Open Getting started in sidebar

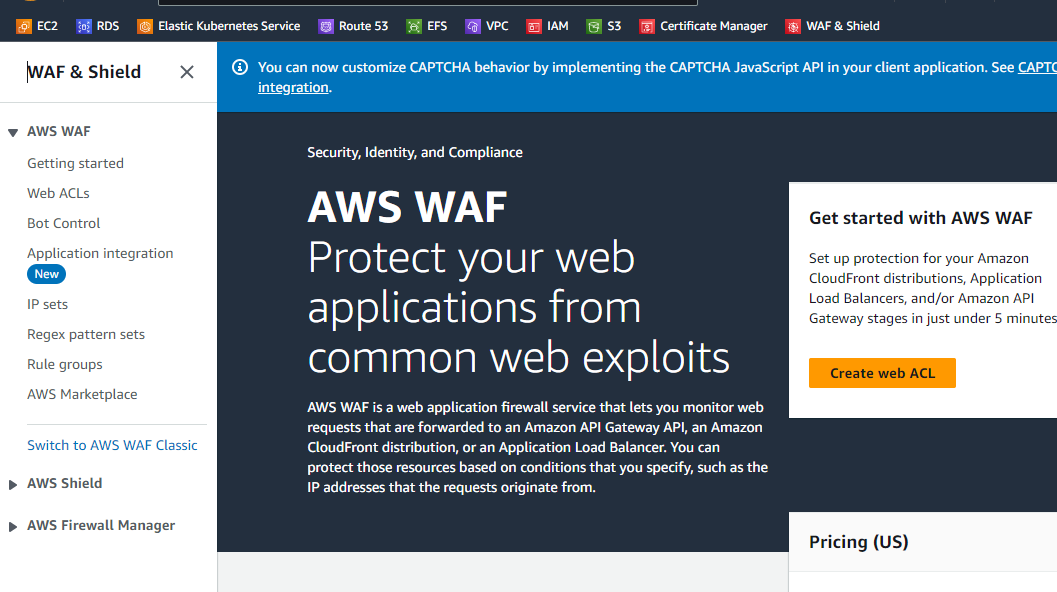(76, 163)
